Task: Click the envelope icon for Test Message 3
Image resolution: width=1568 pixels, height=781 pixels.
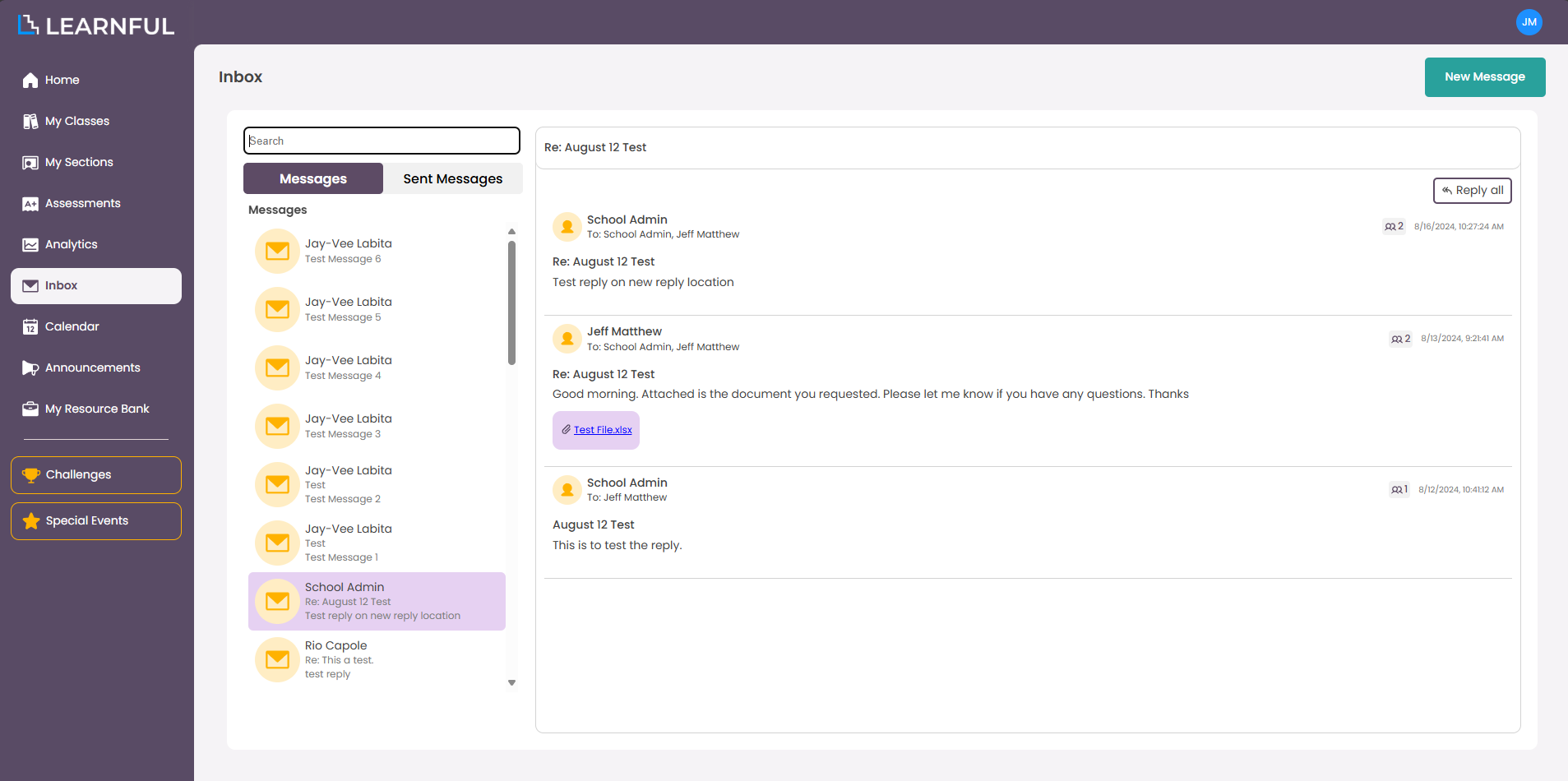Action: point(277,426)
